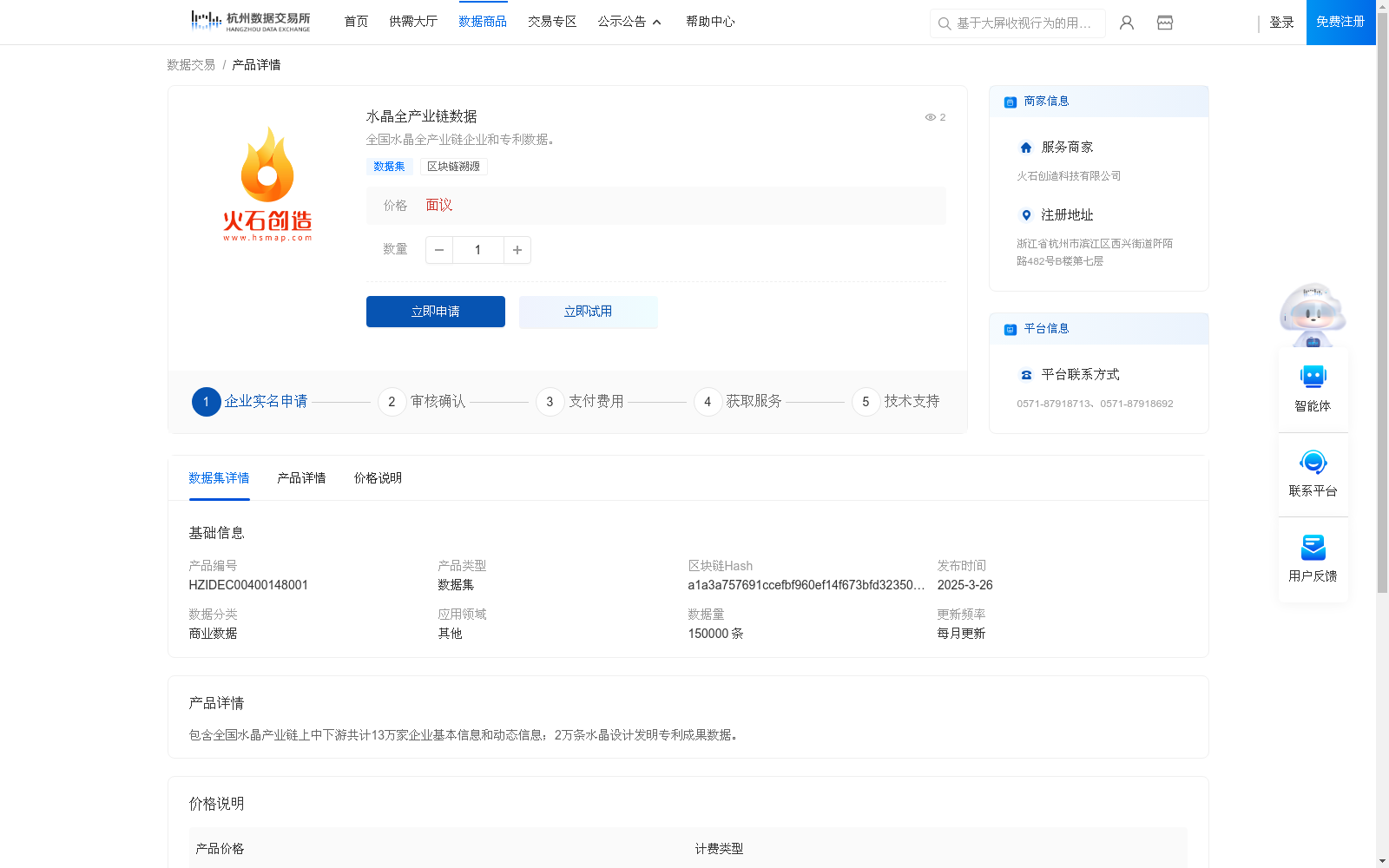Click the floating robot mascot
Screen dimensions: 1389x868
[x=1313, y=314]
